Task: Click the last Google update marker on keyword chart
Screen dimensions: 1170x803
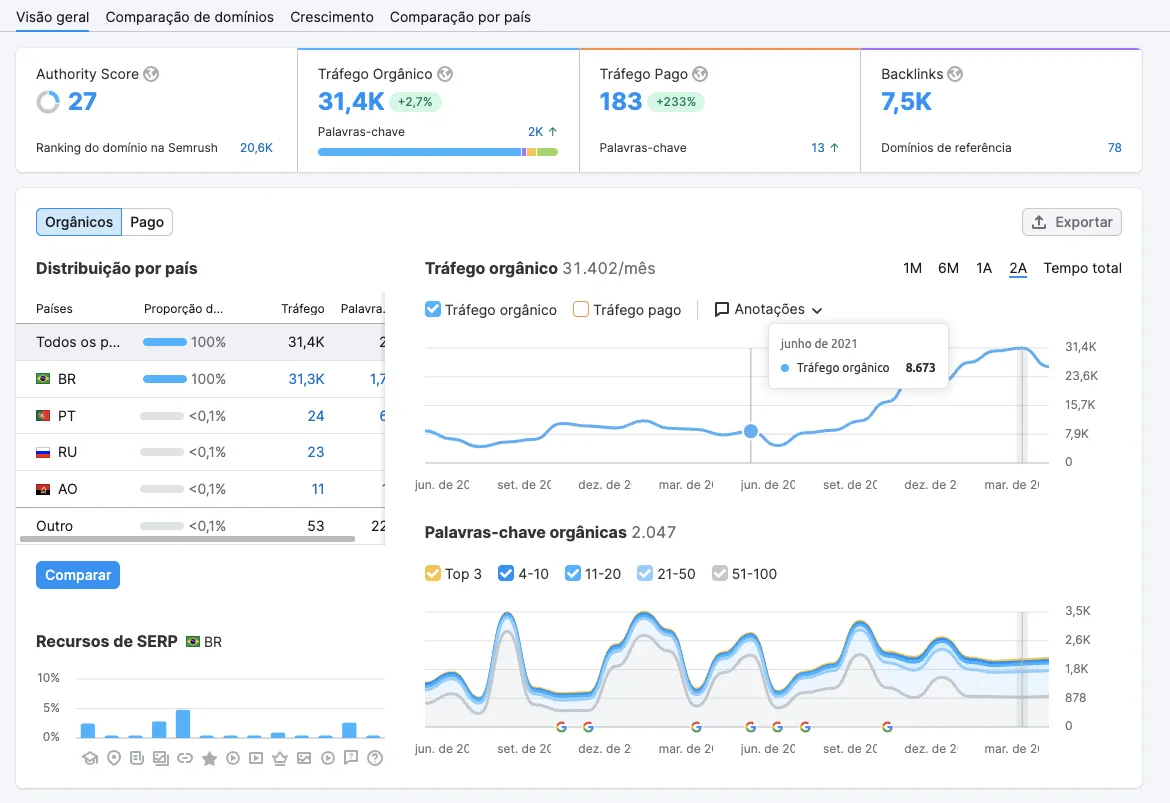Action: pyautogui.click(x=887, y=727)
